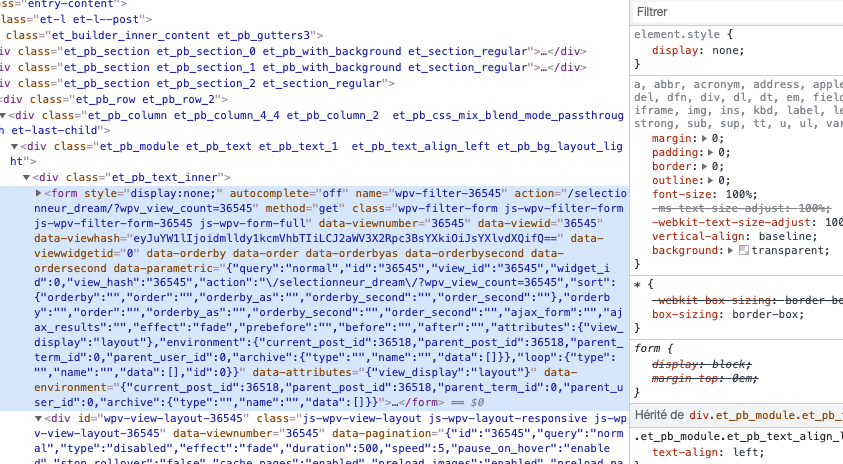Image resolution: width=843 pixels, height=464 pixels.
Task: Expand the padding shorthand property
Action: click(710, 152)
